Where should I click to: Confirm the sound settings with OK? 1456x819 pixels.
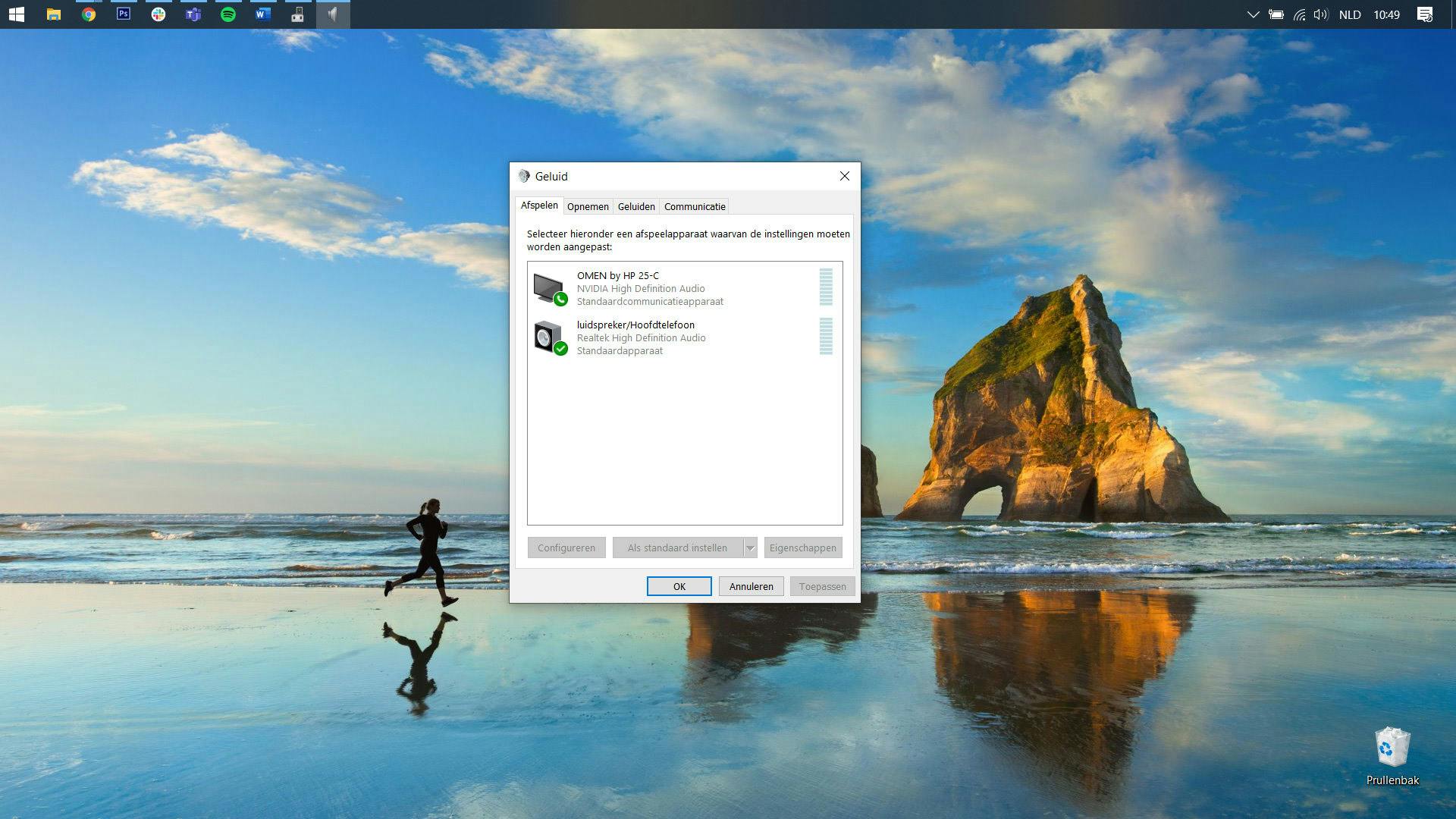pyautogui.click(x=679, y=586)
